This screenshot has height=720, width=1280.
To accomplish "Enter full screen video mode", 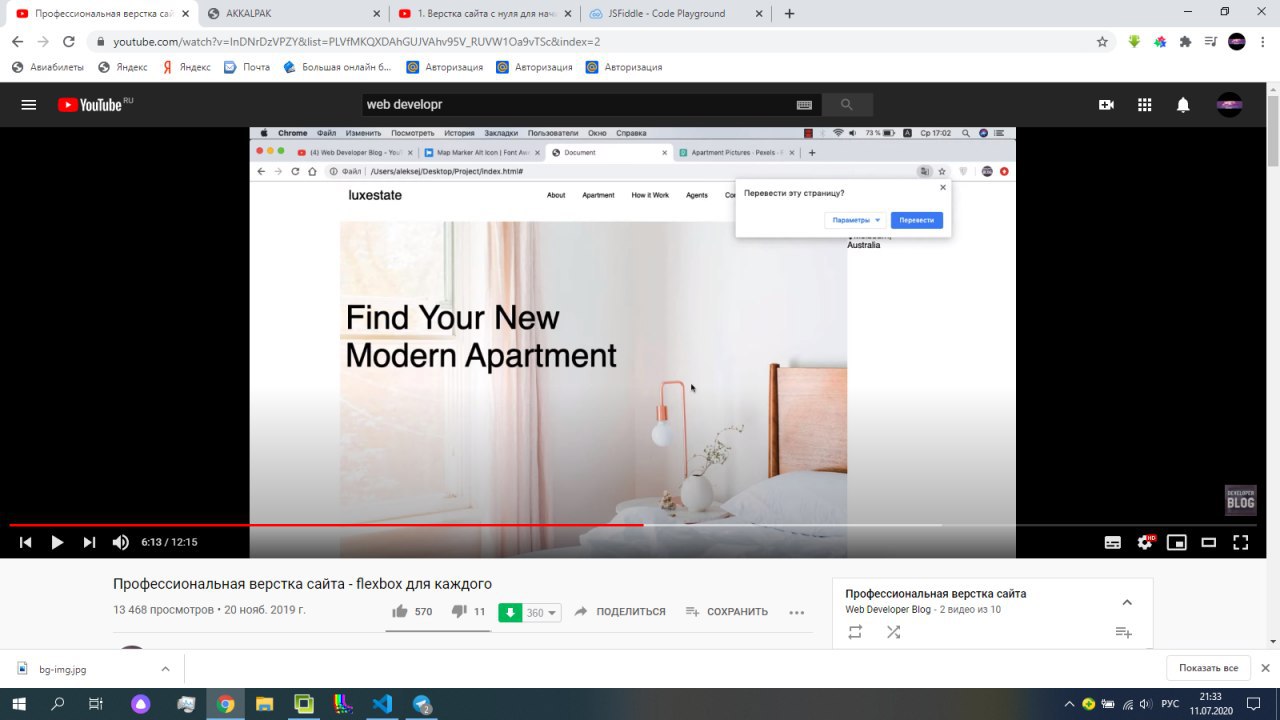I will pos(1241,542).
